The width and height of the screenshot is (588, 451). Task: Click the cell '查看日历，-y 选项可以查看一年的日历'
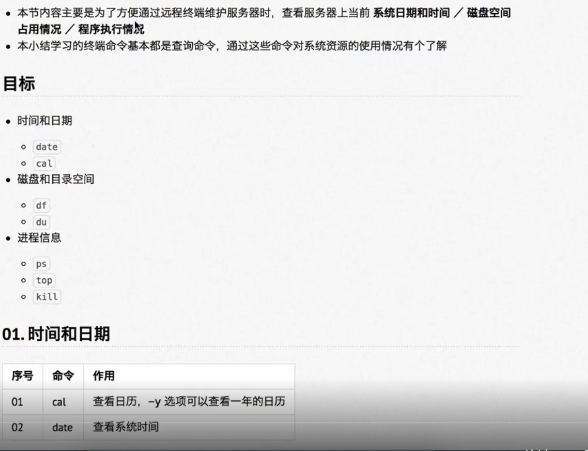pos(189,402)
